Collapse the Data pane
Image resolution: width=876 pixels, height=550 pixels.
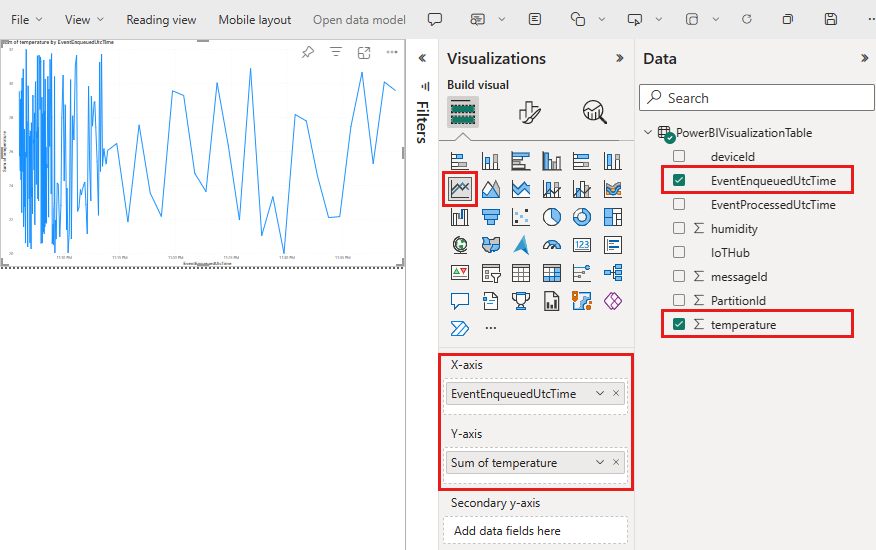[864, 58]
